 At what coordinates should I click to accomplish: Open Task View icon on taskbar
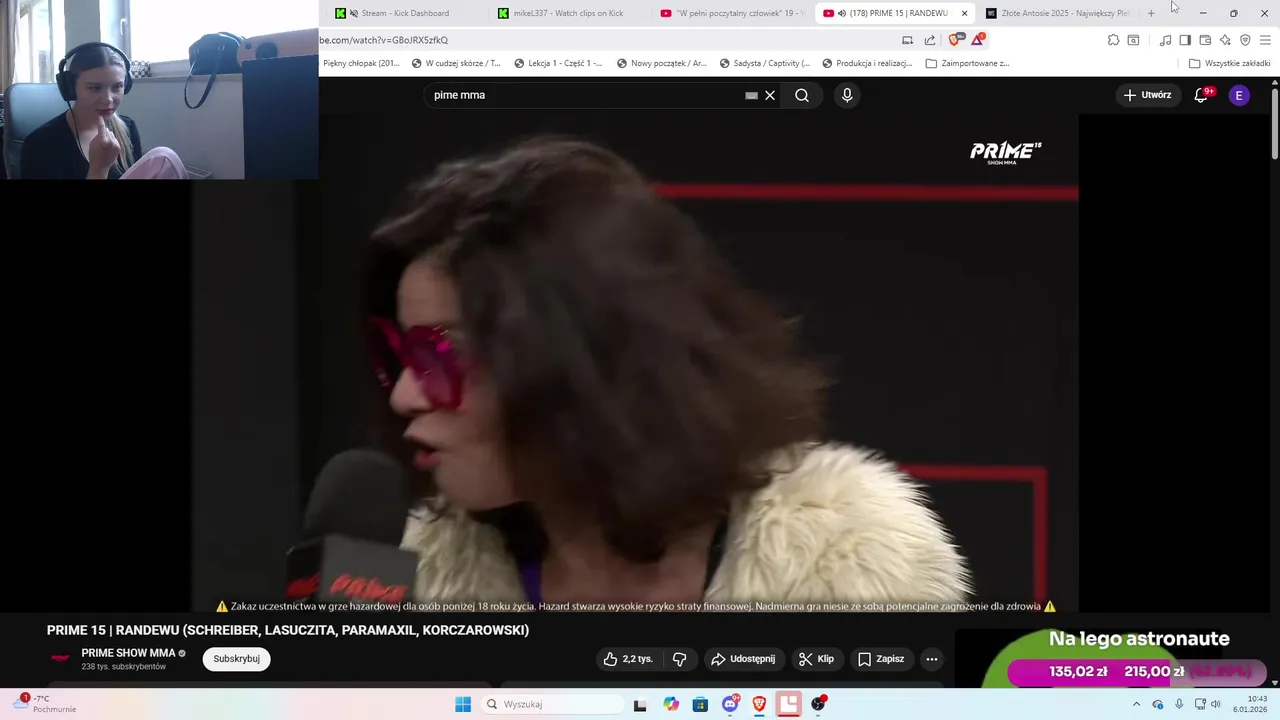[640, 704]
